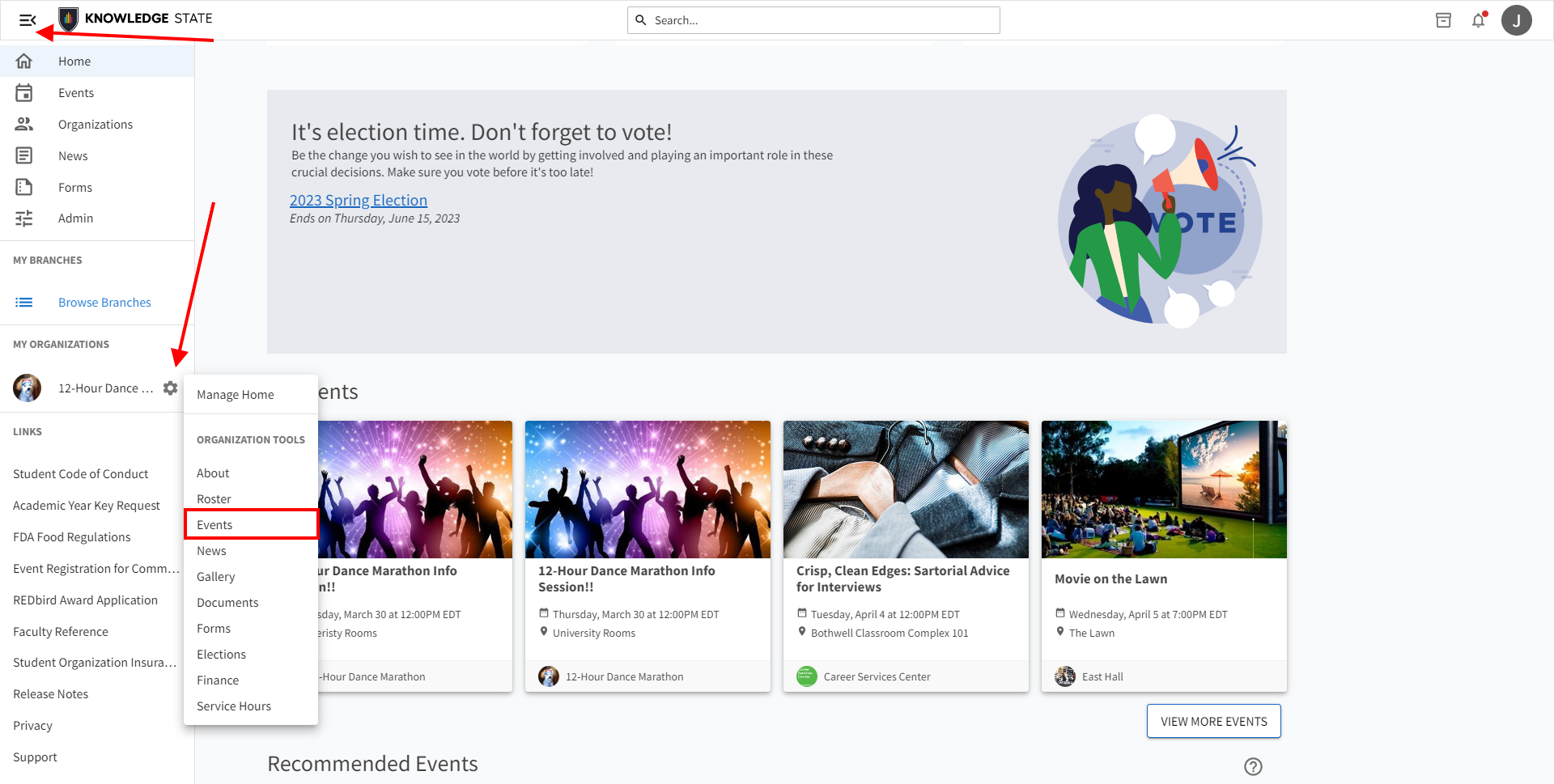Click the News article icon in sidebar

(24, 155)
